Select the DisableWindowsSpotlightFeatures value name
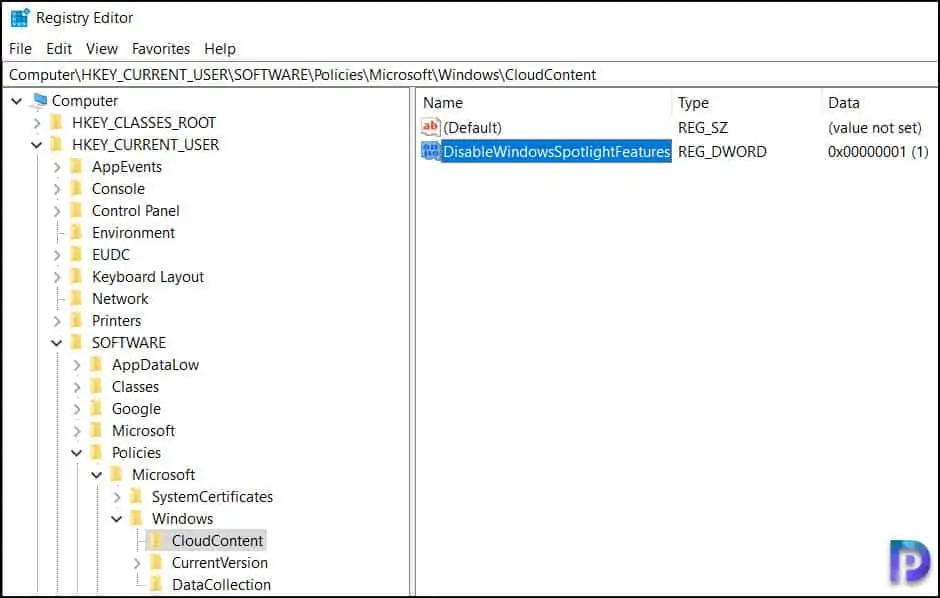Viewport: 940px width, 598px height. [x=556, y=152]
